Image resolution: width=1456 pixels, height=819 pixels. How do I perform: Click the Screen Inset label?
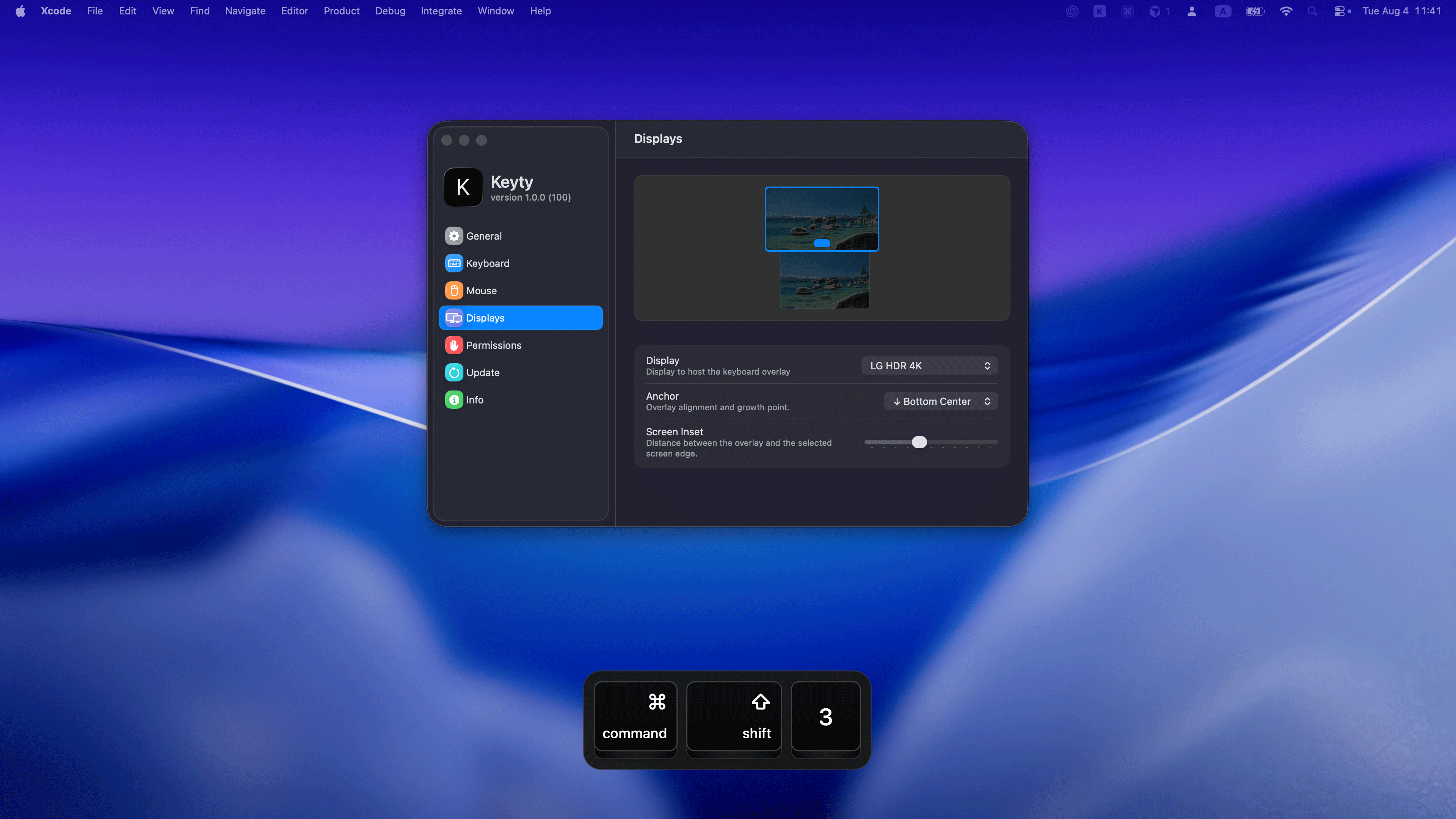point(674,432)
